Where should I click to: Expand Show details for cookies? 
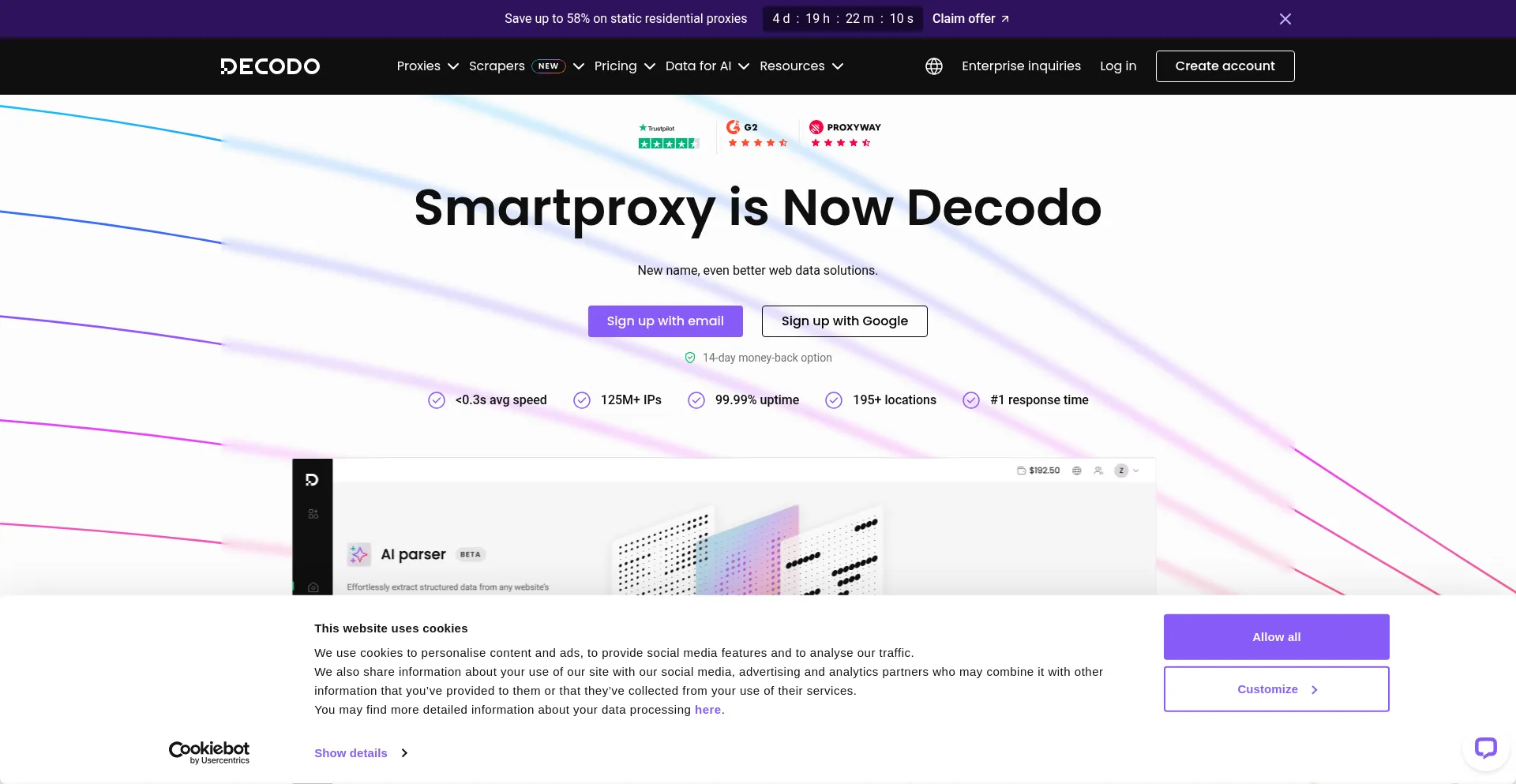click(360, 753)
